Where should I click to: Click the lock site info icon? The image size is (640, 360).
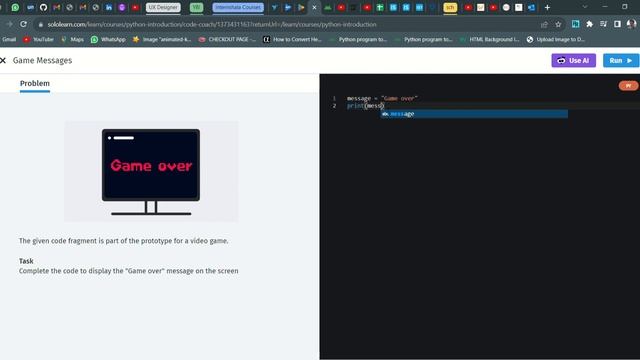click(40, 24)
